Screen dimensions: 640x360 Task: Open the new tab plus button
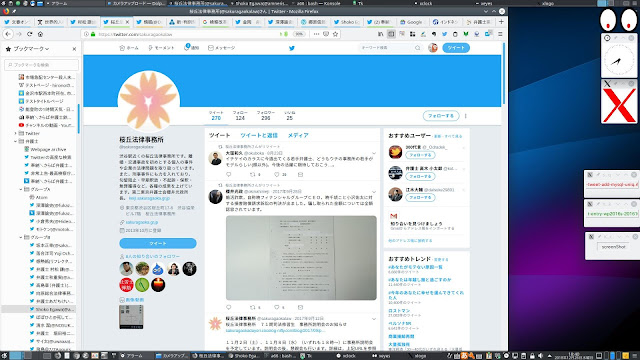pos(501,22)
